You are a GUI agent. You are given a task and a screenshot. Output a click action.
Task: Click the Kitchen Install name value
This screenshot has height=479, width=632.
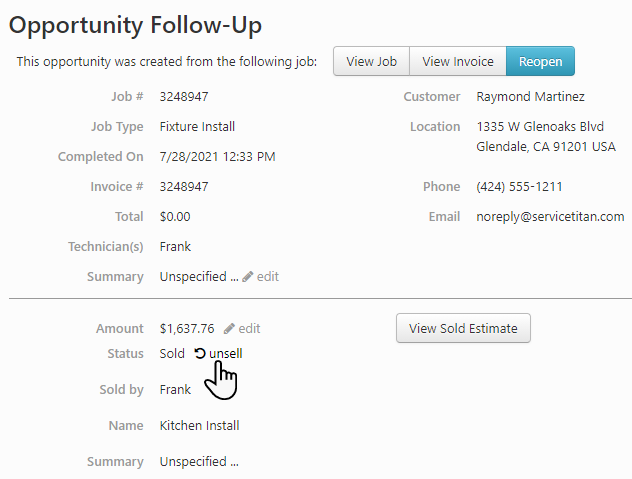click(199, 425)
